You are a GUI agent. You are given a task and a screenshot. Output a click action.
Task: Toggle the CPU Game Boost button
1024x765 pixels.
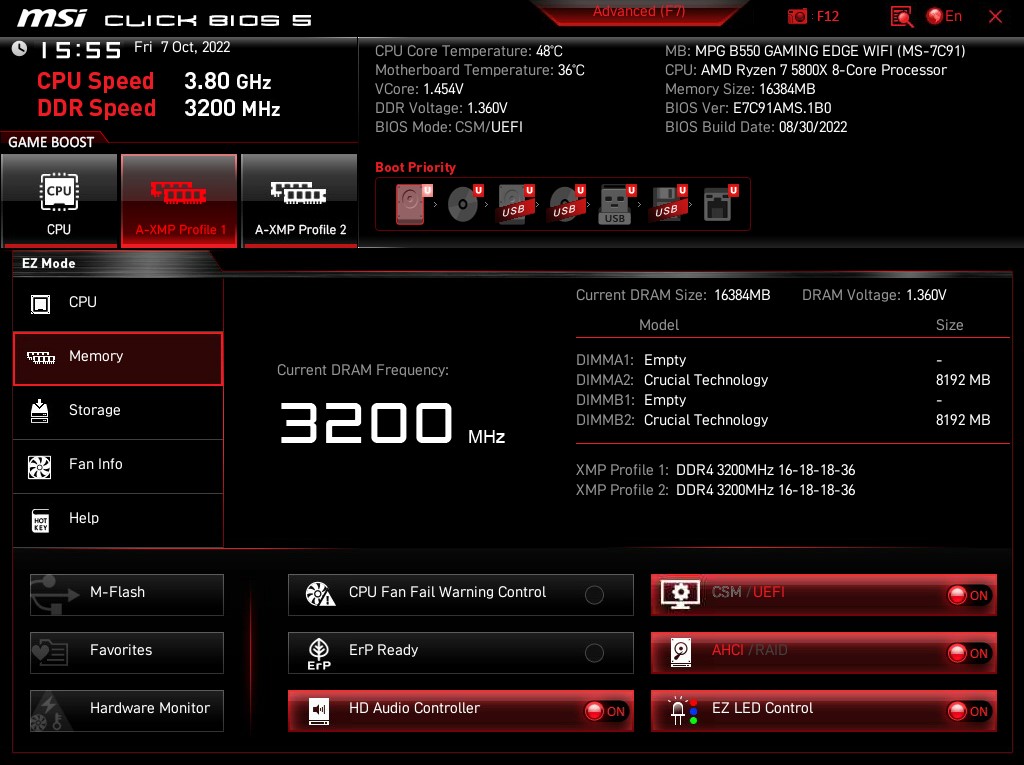coord(59,200)
